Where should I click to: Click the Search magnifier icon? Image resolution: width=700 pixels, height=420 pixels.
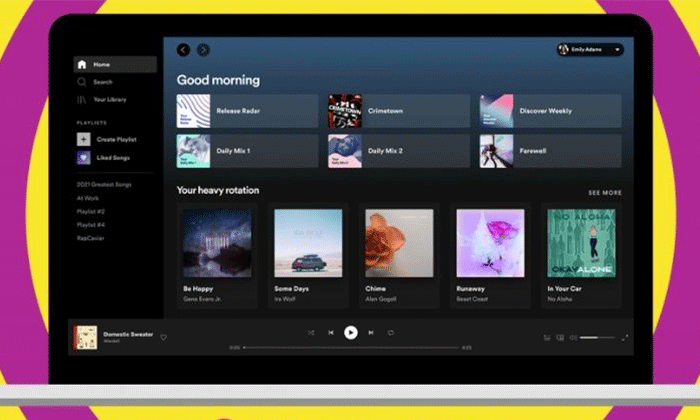click(82, 82)
